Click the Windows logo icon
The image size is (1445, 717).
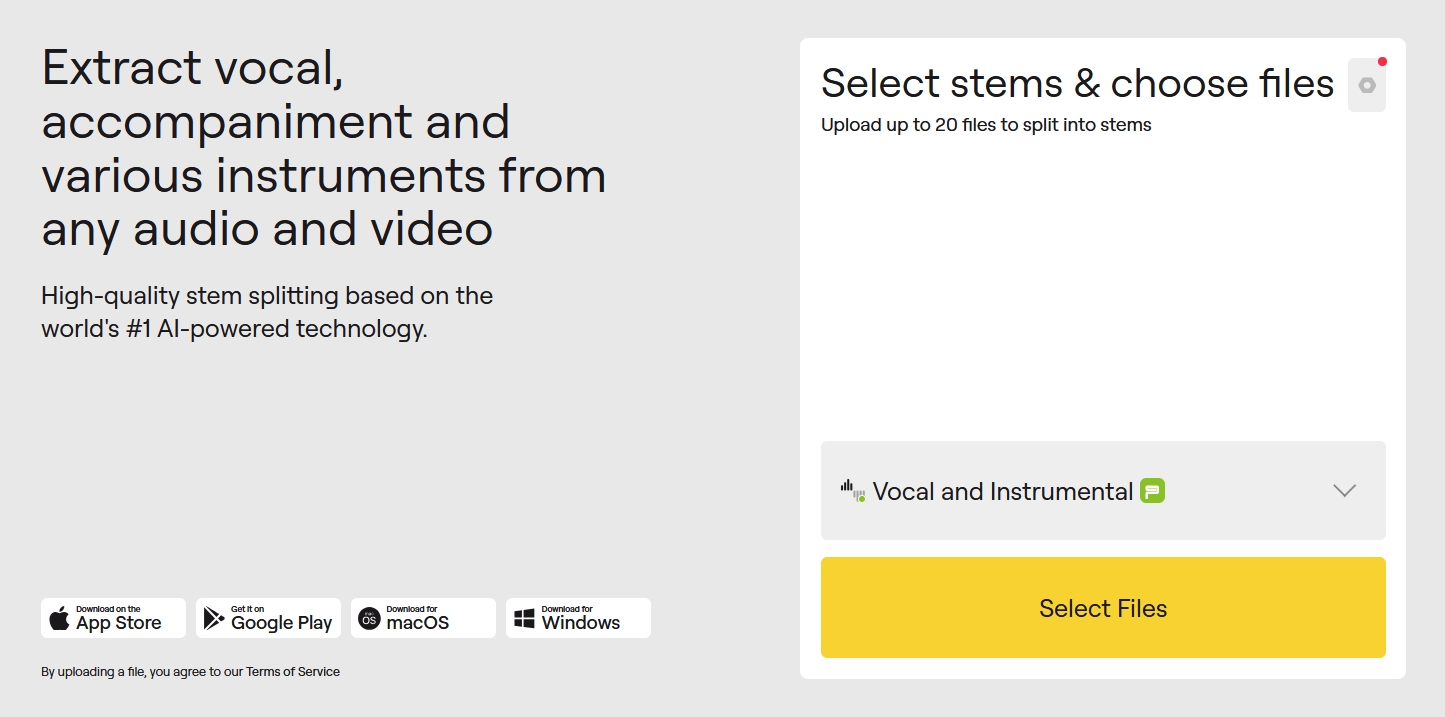click(524, 619)
